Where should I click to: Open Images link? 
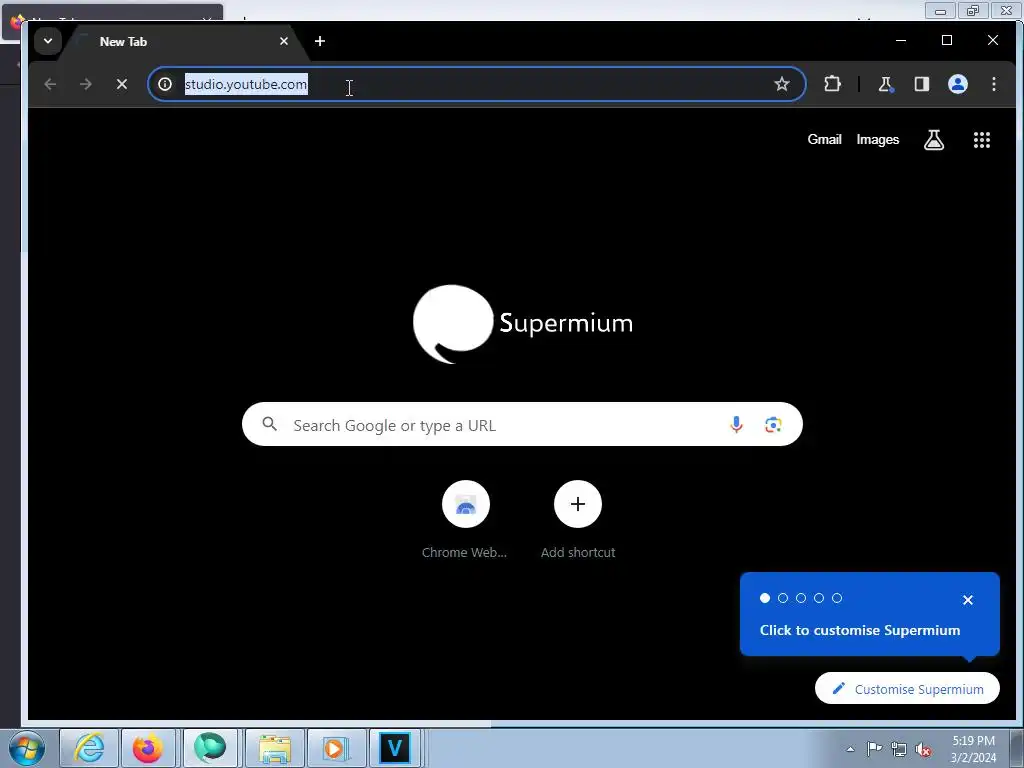(x=878, y=140)
